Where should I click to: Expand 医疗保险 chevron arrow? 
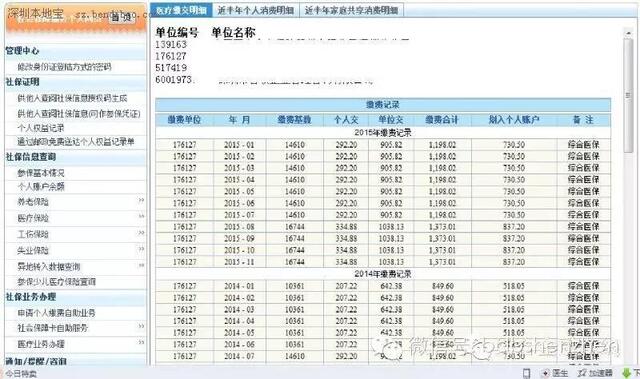pos(141,216)
